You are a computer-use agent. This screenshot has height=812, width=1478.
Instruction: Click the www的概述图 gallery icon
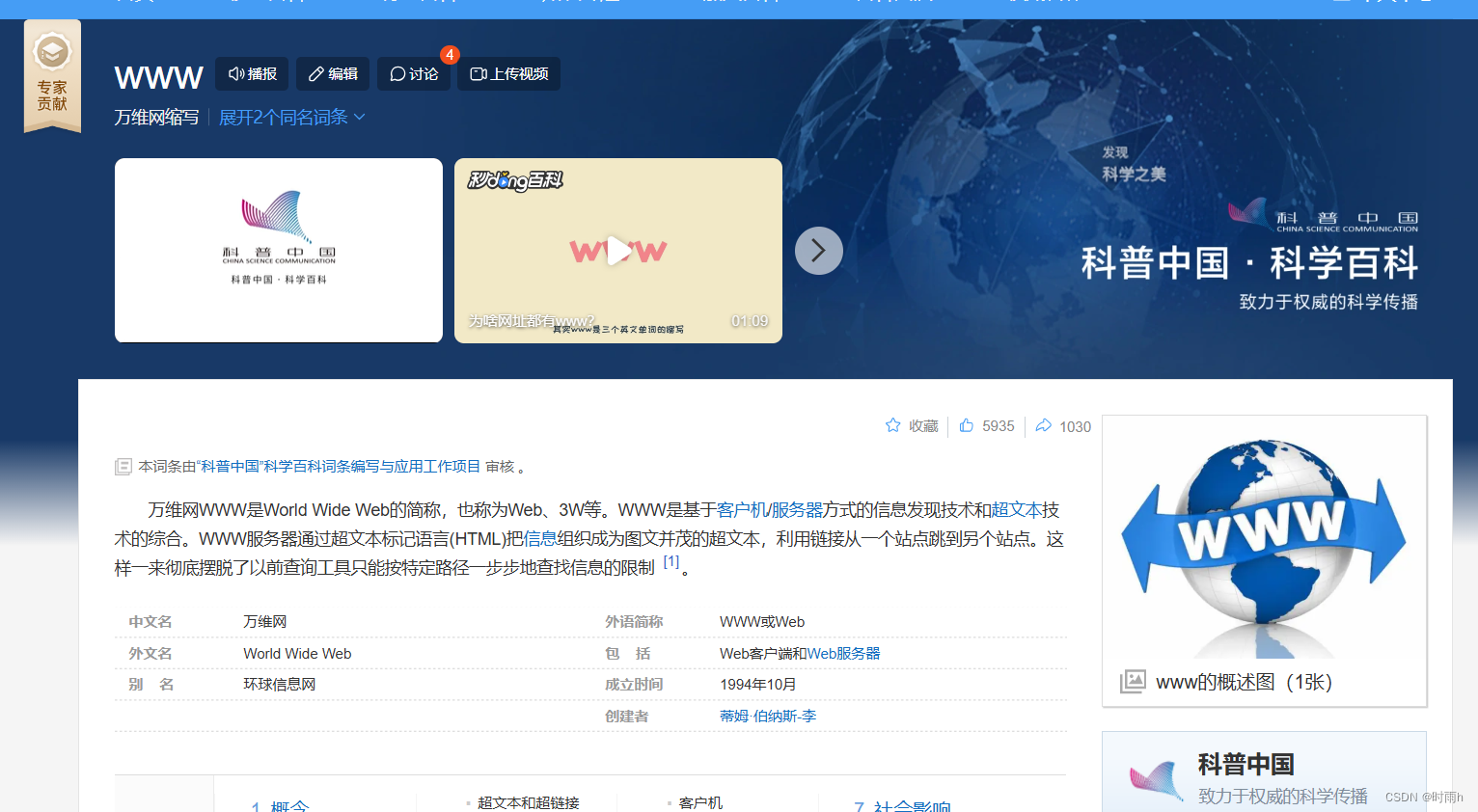point(1133,682)
